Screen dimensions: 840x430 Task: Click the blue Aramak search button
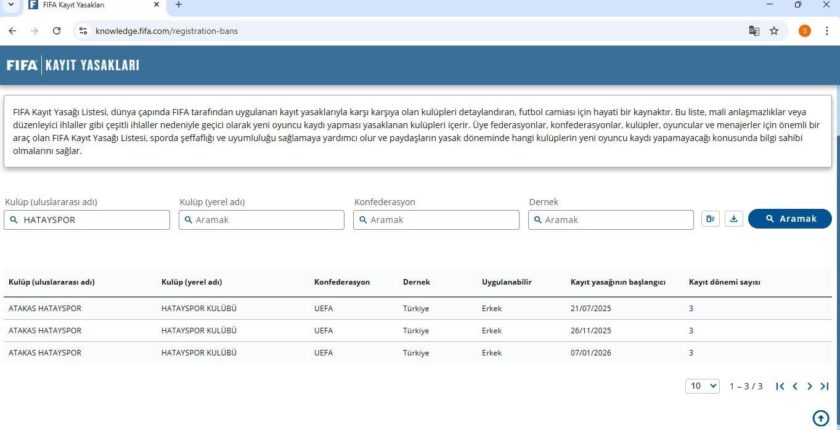pyautogui.click(x=790, y=218)
